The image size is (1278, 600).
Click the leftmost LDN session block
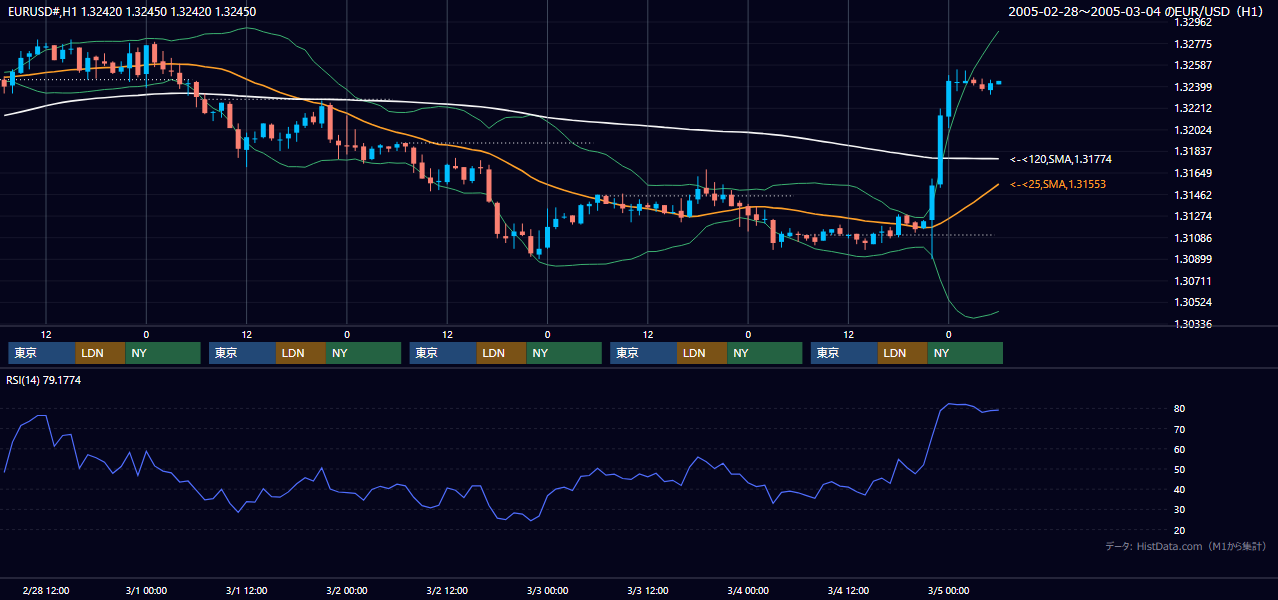[x=100, y=353]
